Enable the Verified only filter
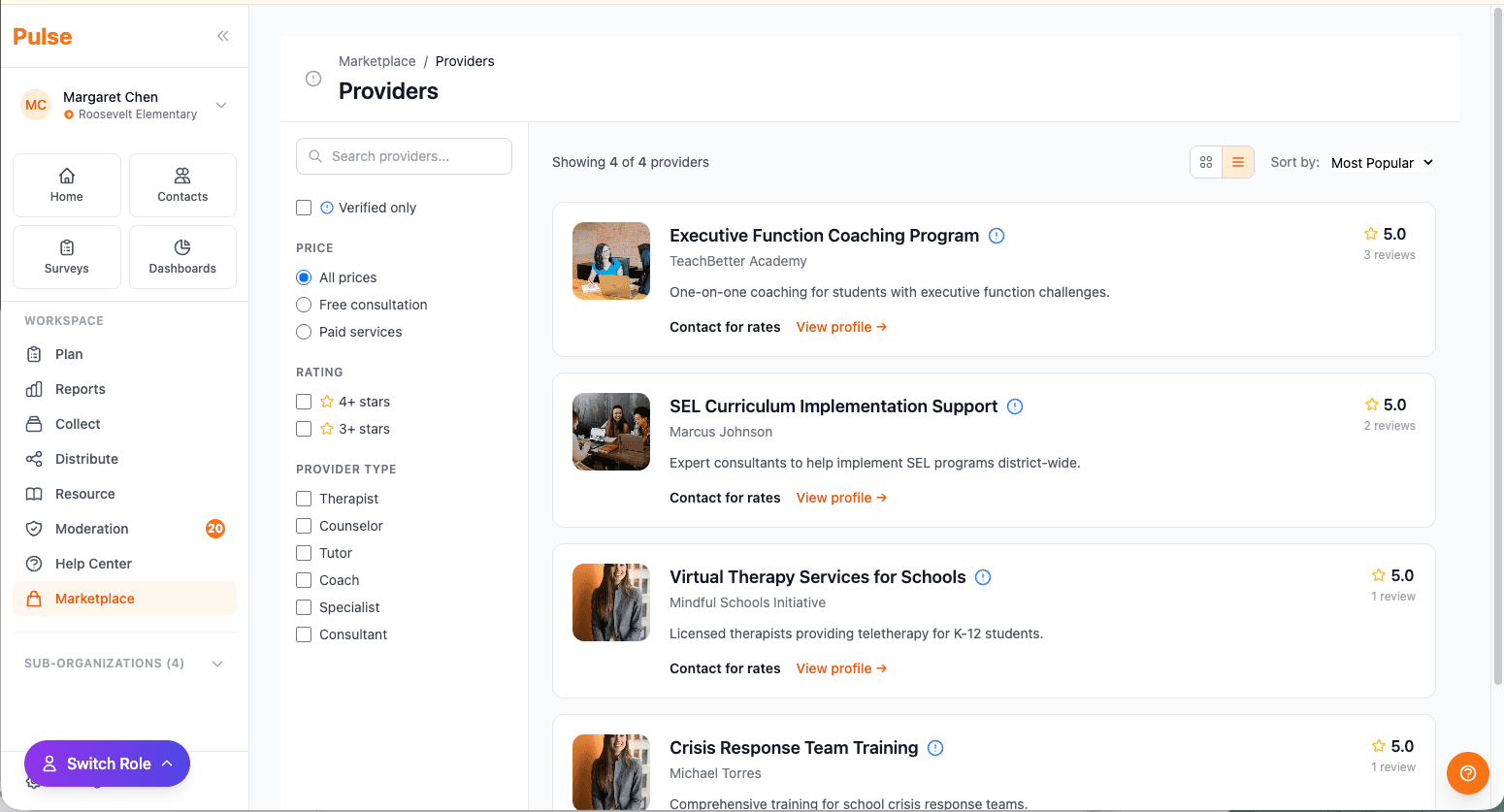1504x812 pixels. (304, 207)
